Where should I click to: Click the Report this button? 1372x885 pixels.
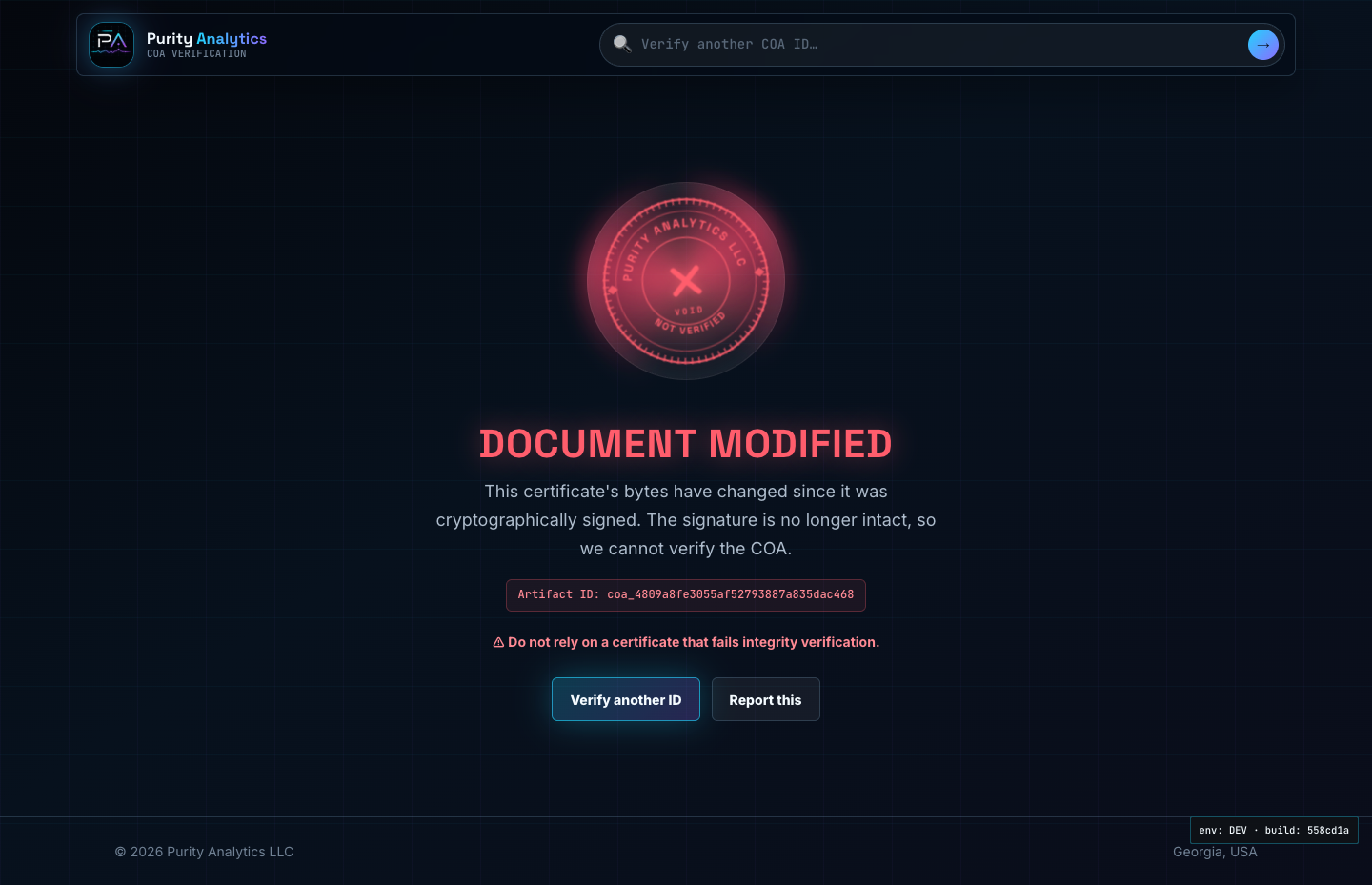pyautogui.click(x=765, y=699)
